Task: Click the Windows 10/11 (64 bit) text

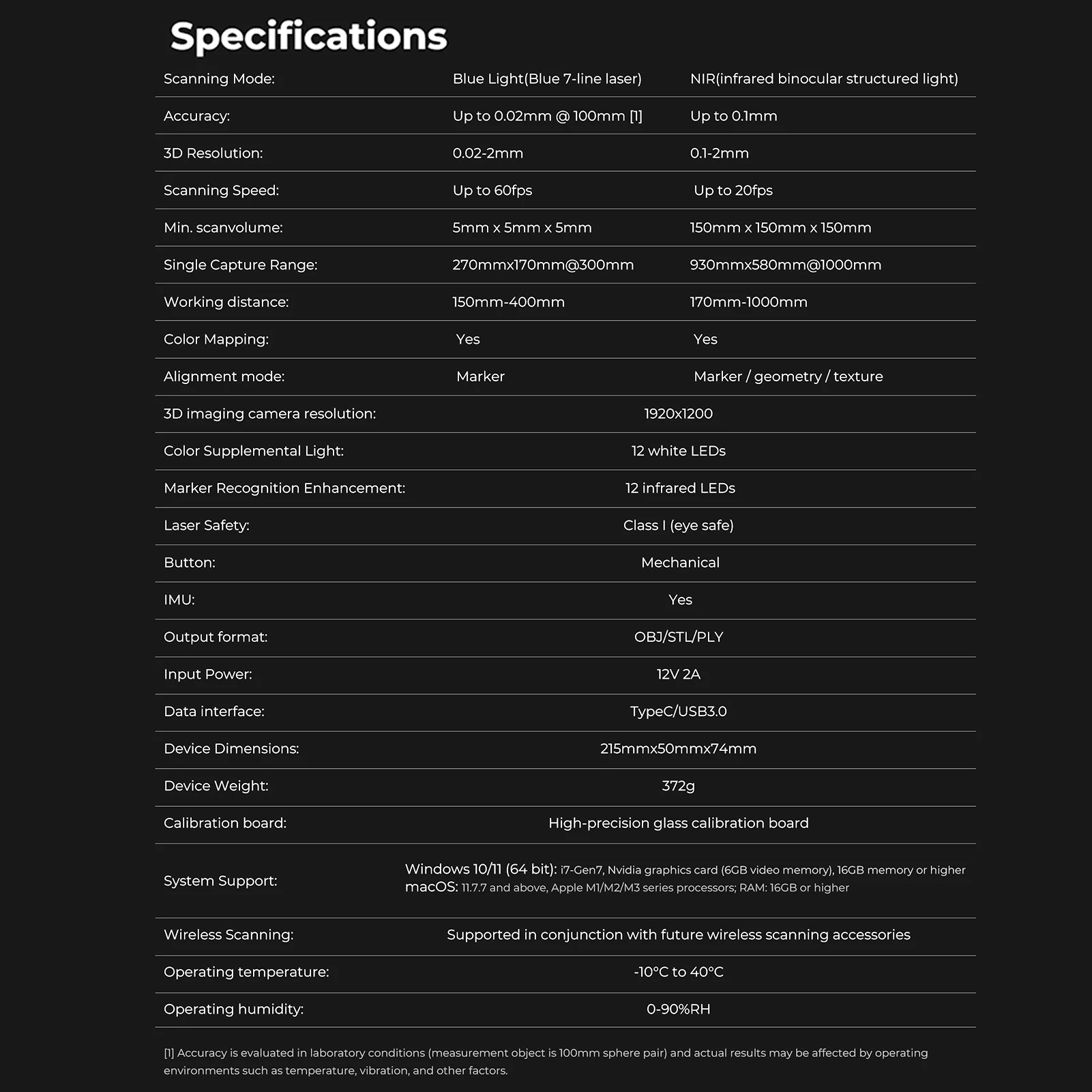Action: (x=480, y=870)
